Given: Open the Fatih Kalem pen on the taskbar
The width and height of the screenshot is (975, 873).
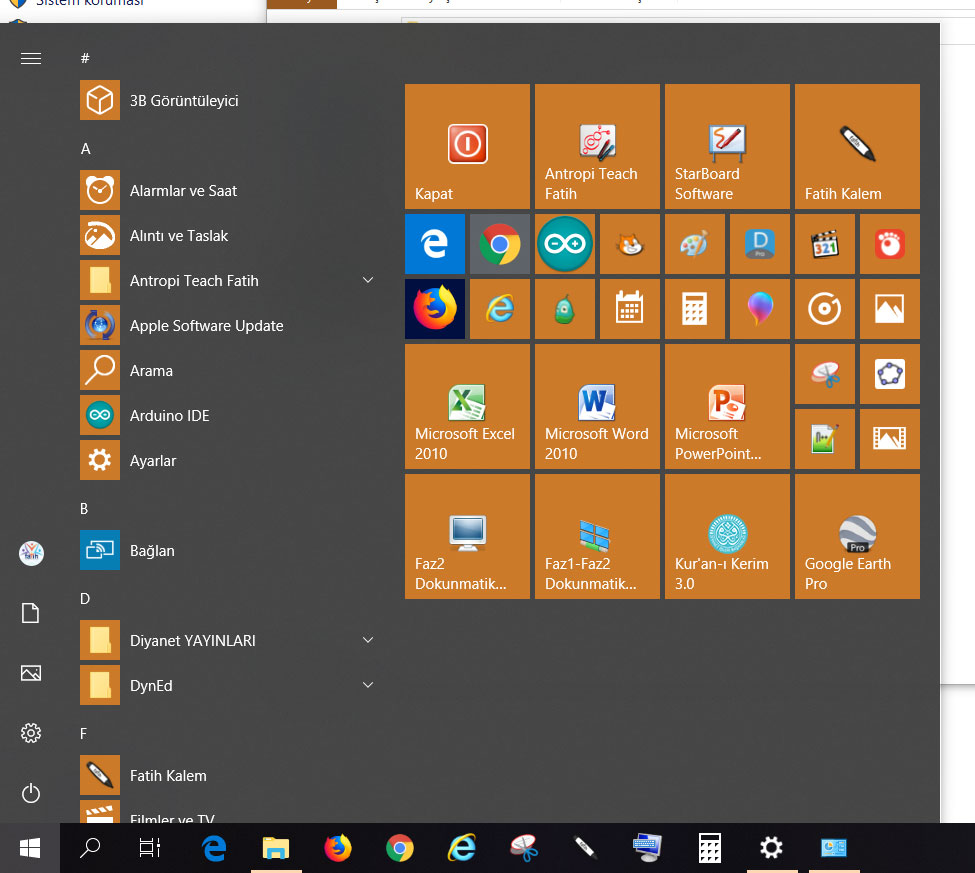Looking at the screenshot, I should 585,848.
